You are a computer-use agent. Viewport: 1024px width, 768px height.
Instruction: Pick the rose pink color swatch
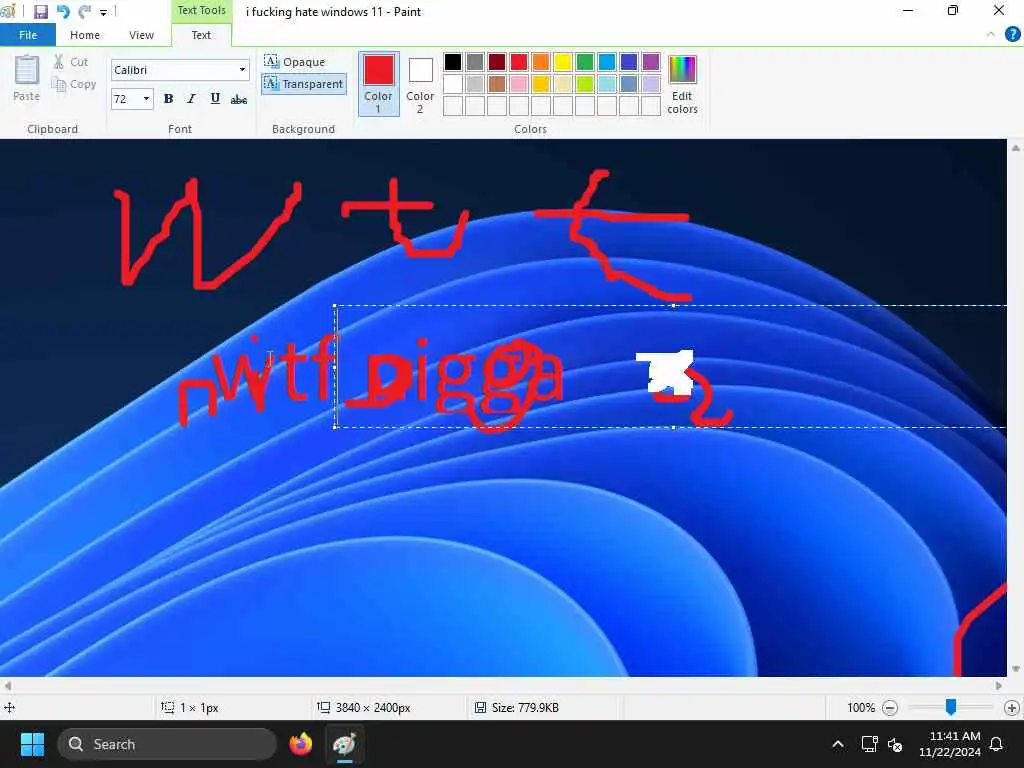pos(519,84)
